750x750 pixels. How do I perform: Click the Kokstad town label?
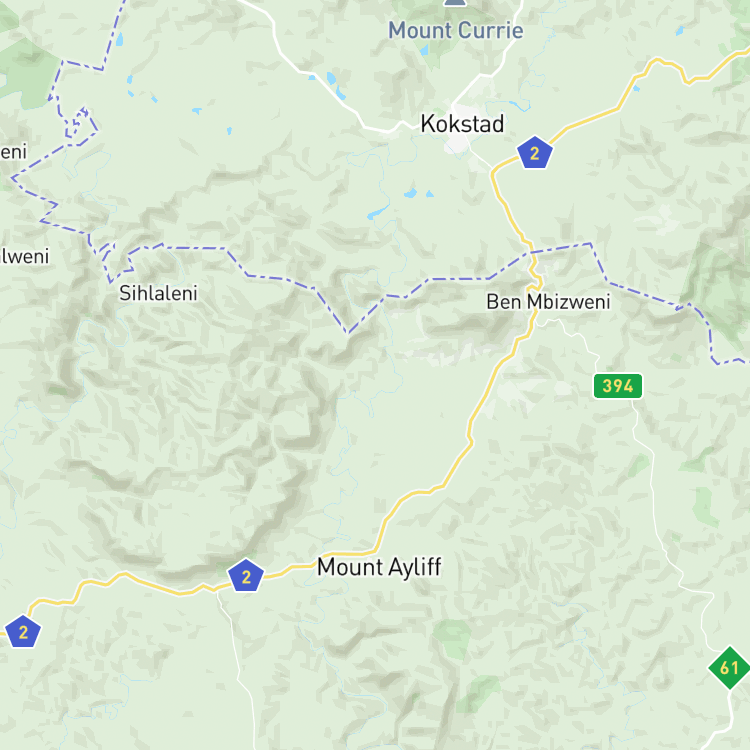[462, 124]
